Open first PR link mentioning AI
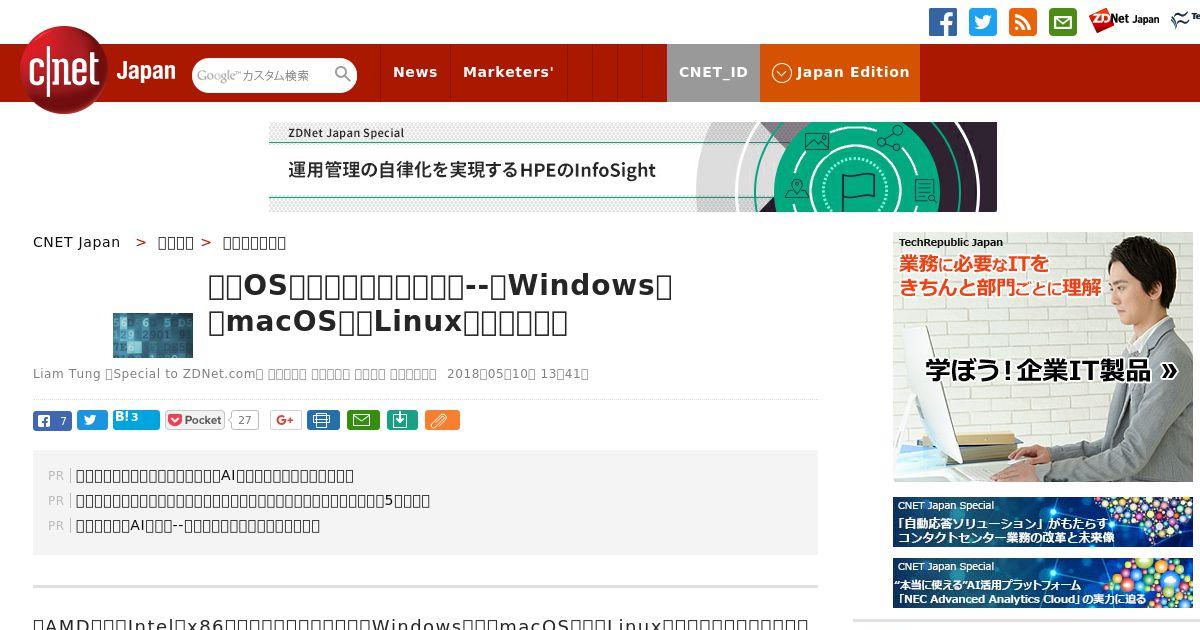The width and height of the screenshot is (1200, 630). tap(215, 476)
